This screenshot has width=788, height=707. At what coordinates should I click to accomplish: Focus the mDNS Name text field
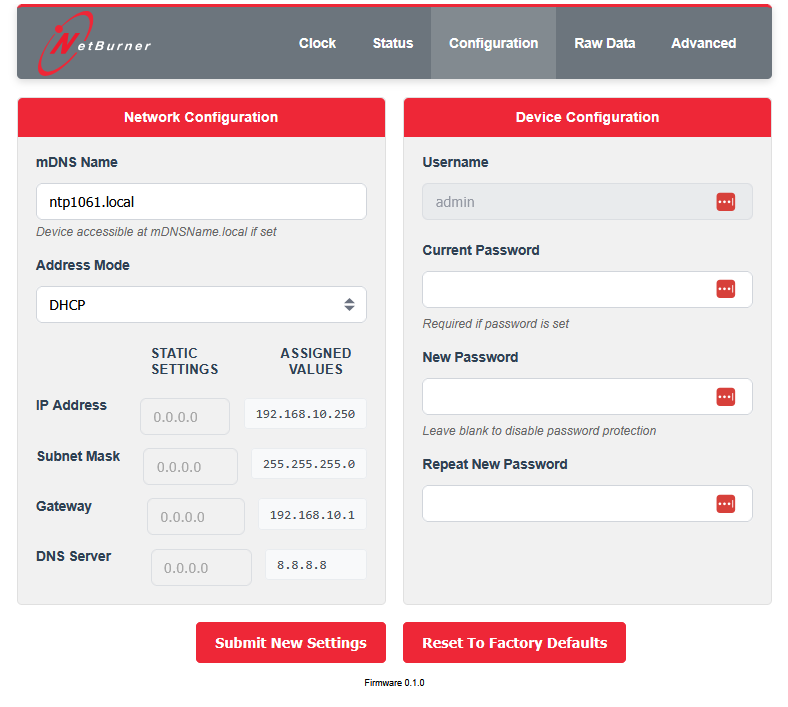coord(201,202)
